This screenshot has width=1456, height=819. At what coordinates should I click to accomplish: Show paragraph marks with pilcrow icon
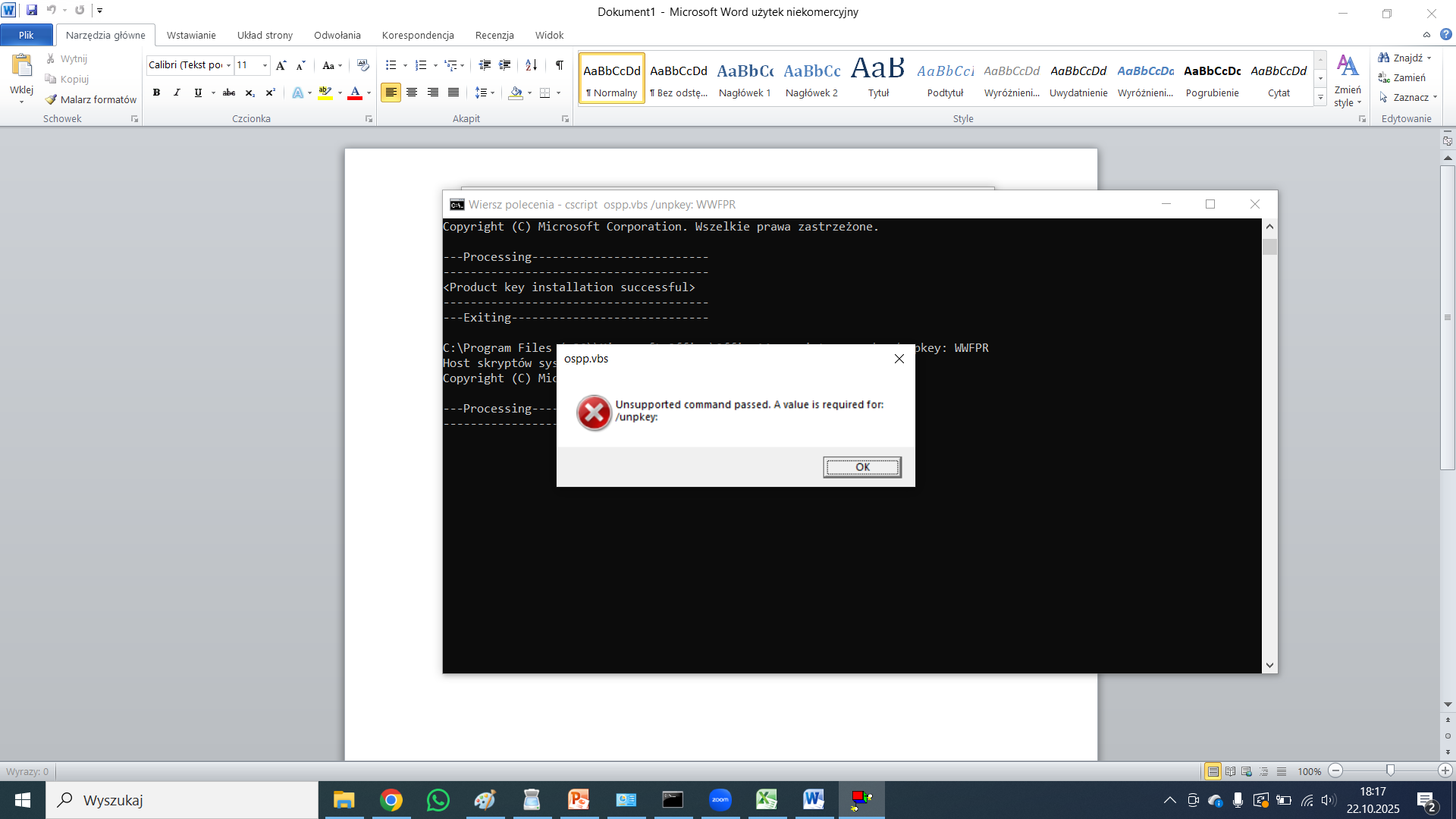point(560,65)
